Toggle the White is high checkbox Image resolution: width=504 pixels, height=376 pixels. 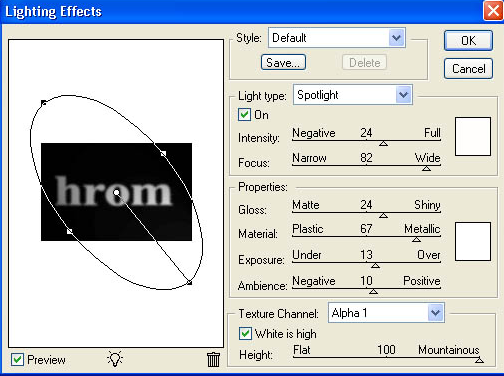(245, 334)
